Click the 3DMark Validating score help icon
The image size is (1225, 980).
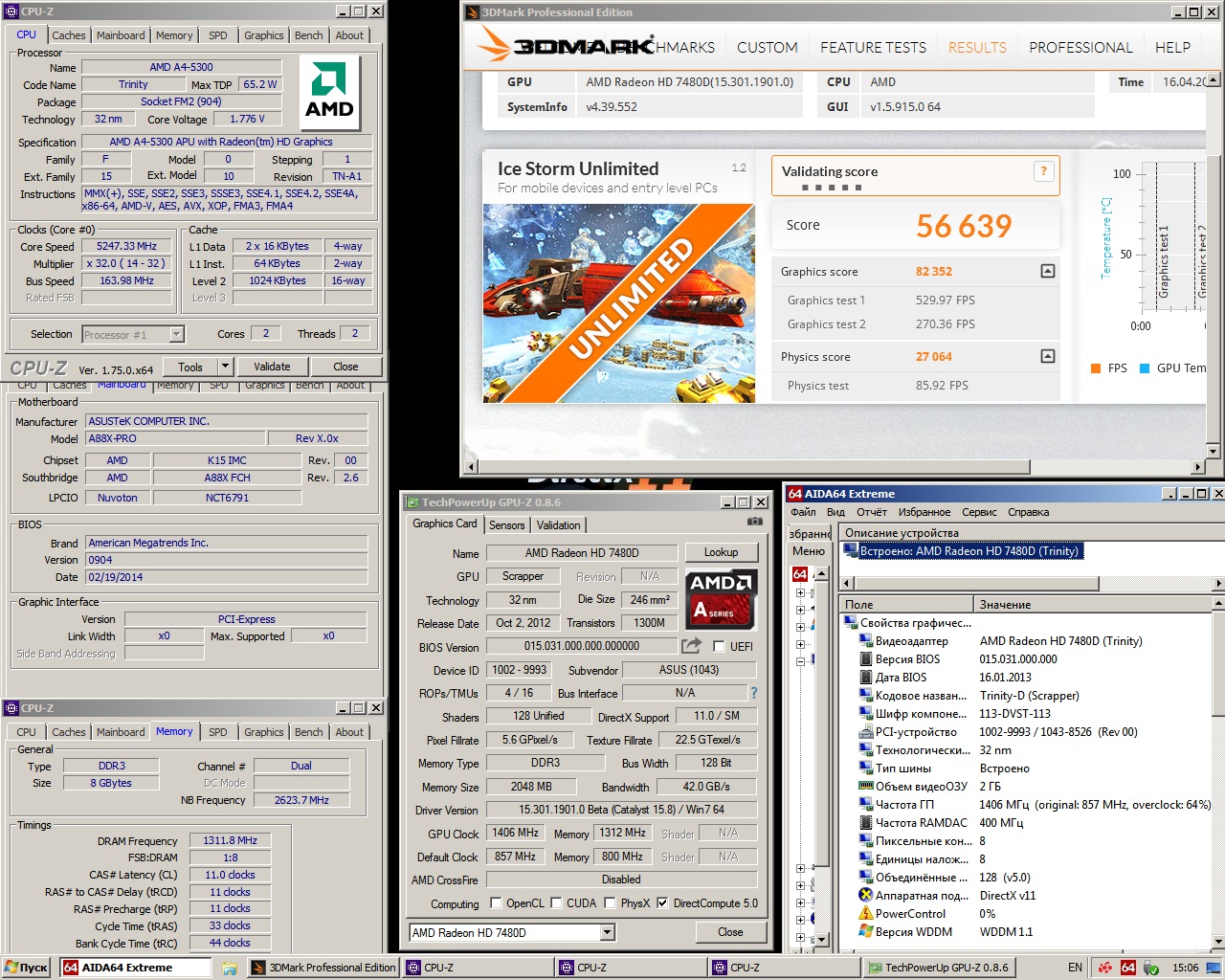(1043, 171)
